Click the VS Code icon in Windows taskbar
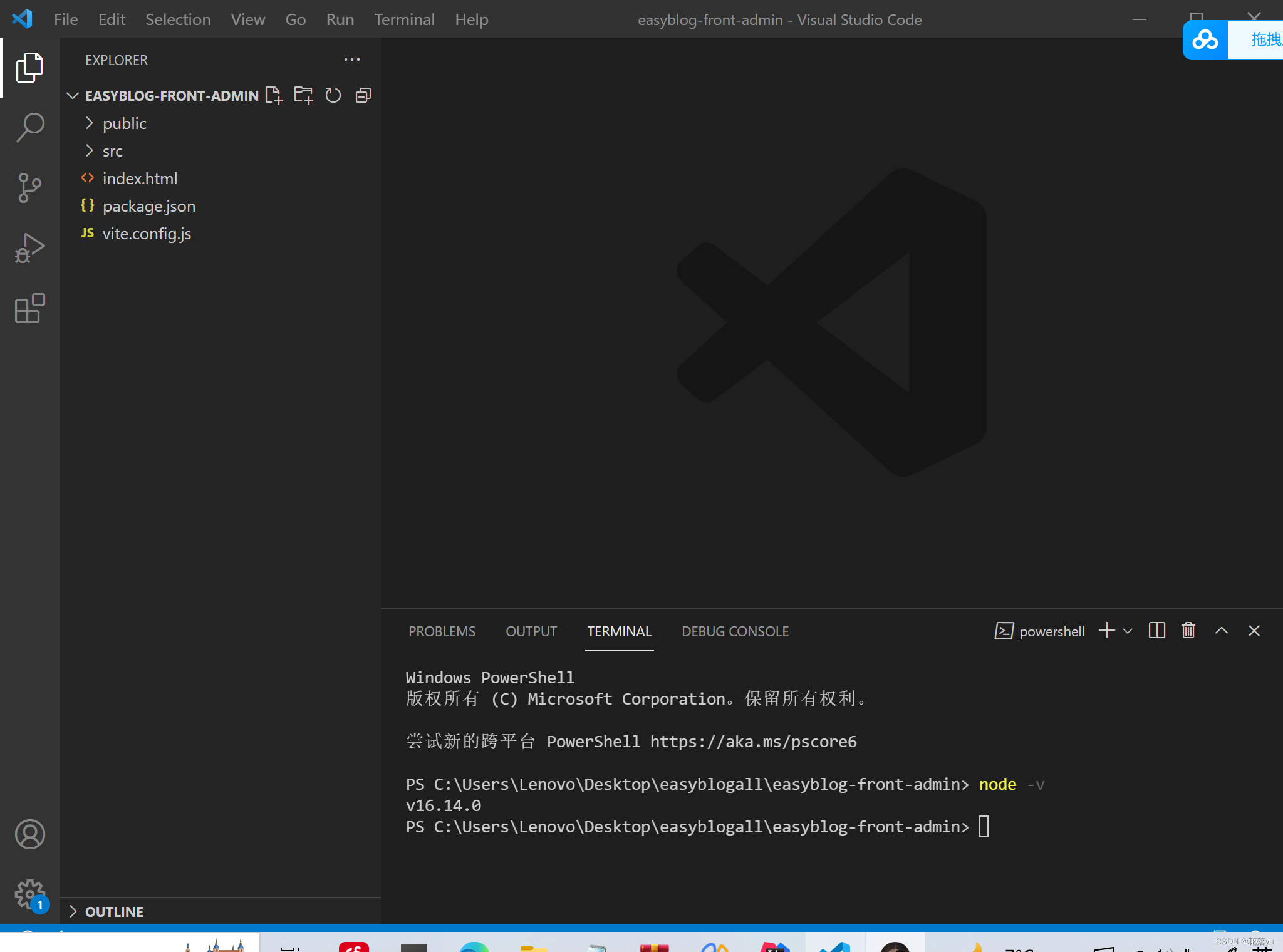This screenshot has width=1283, height=952. (835, 945)
